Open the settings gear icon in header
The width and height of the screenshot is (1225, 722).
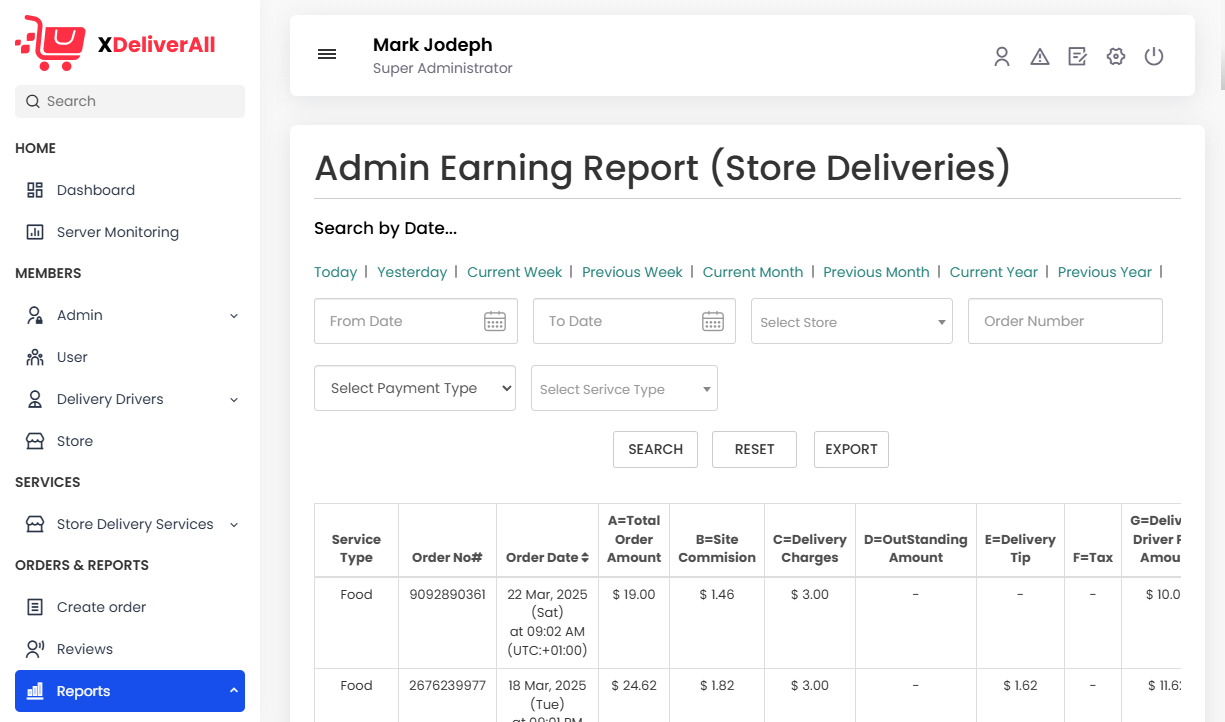pos(1116,57)
